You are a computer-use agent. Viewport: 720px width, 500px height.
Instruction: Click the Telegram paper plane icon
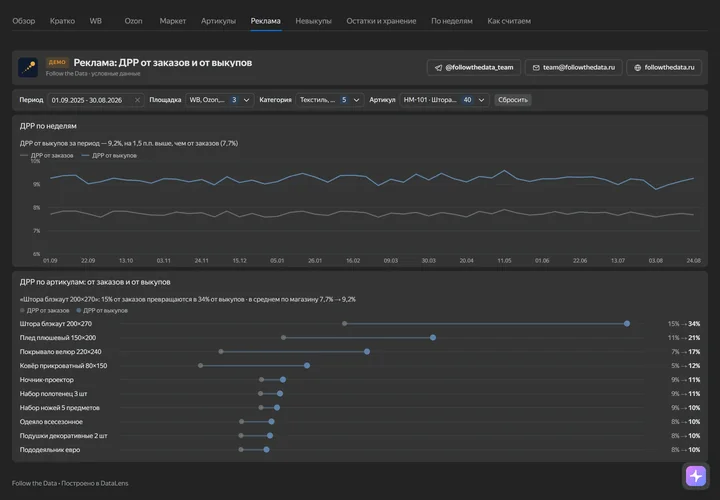click(438, 67)
